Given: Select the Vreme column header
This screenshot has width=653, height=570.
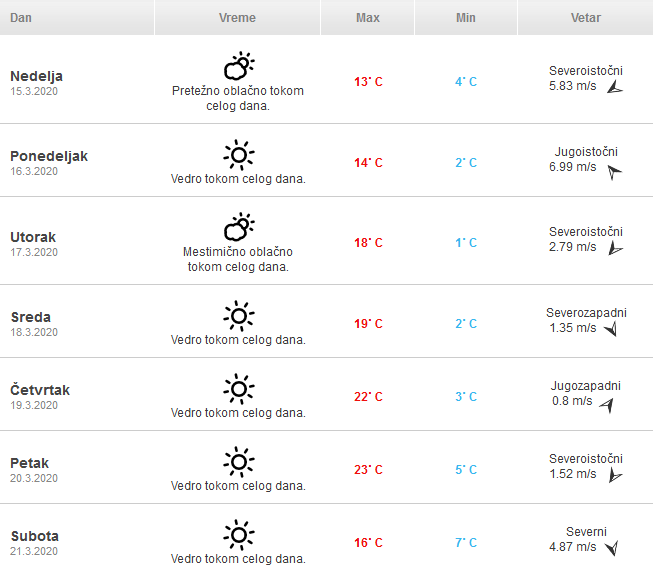Looking at the screenshot, I should (x=237, y=18).
